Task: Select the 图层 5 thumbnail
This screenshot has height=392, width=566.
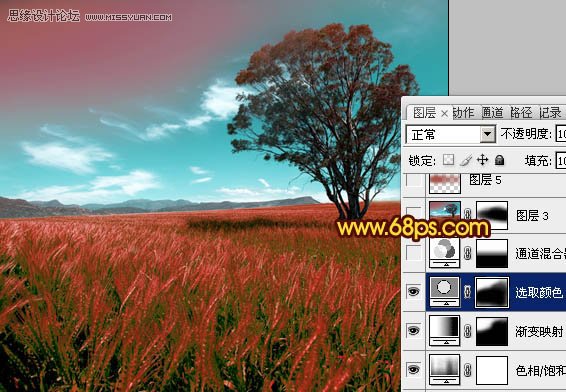Action: (x=445, y=183)
